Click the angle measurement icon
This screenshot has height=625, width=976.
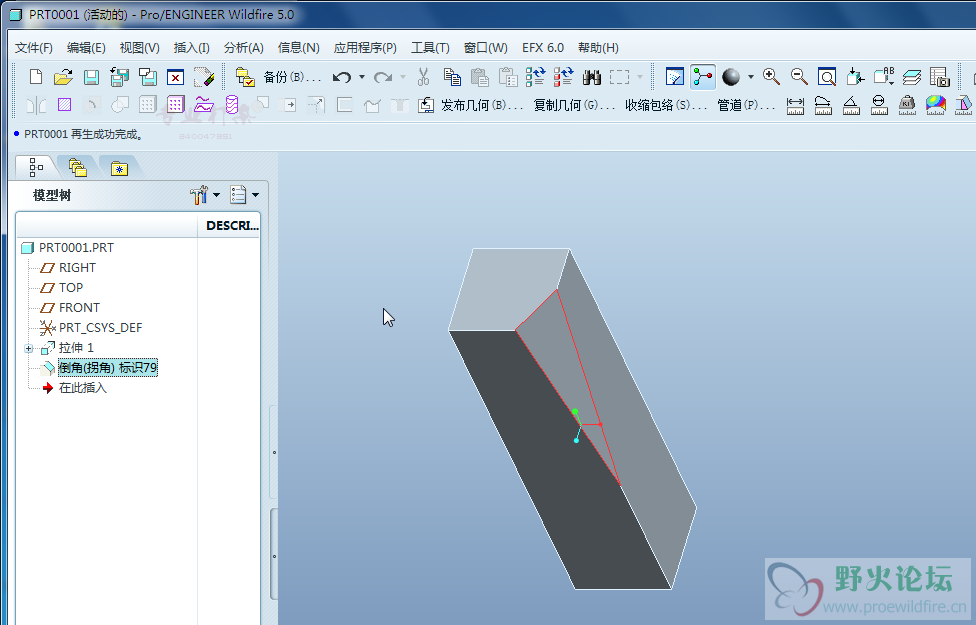point(851,105)
